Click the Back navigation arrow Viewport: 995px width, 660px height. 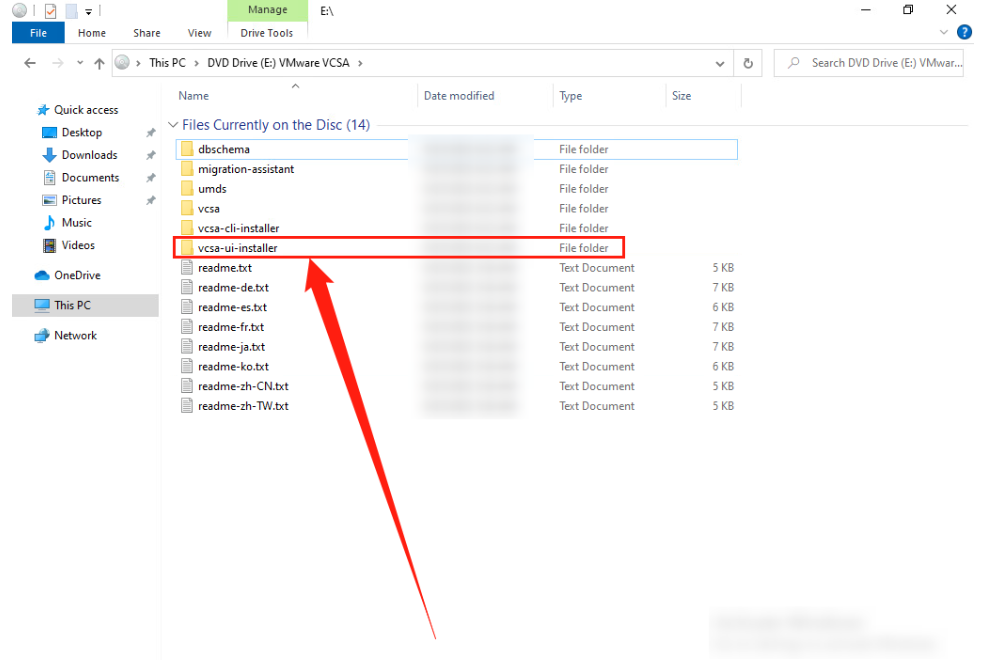click(30, 63)
